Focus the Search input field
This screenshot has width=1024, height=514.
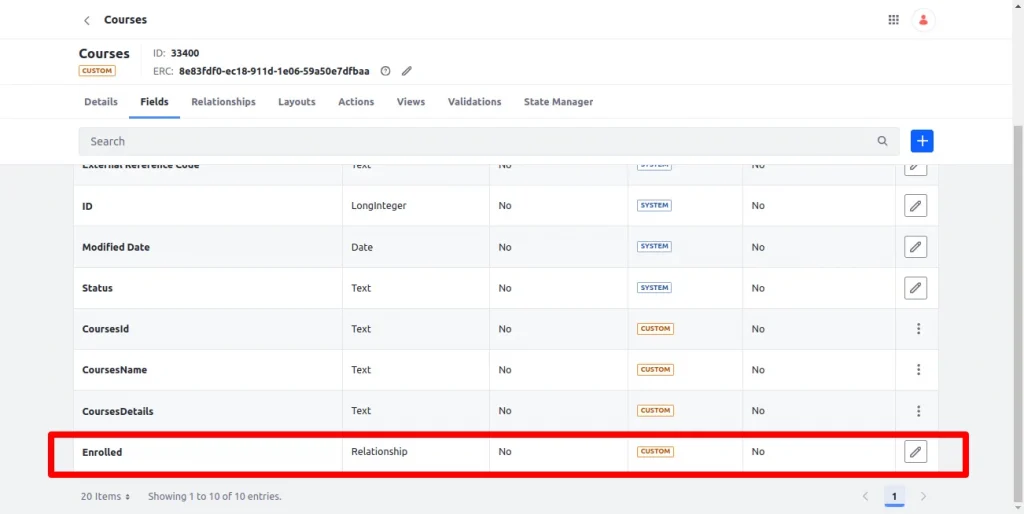pyautogui.click(x=470, y=141)
